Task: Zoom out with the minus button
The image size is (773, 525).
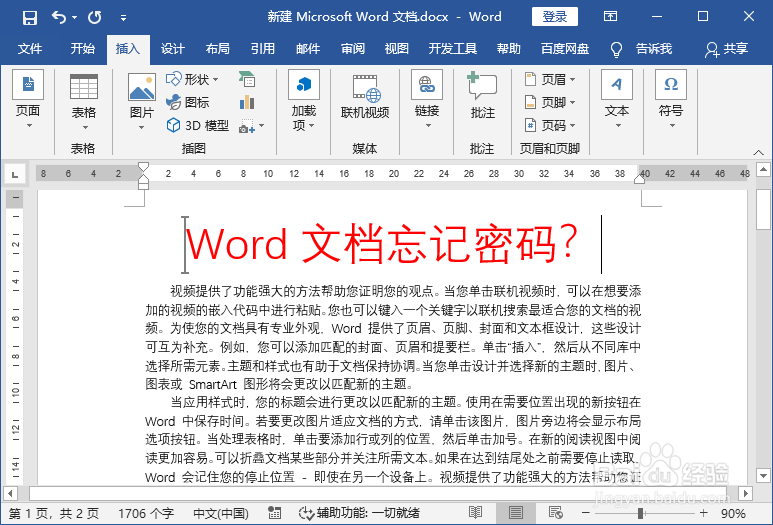Action: 586,513
